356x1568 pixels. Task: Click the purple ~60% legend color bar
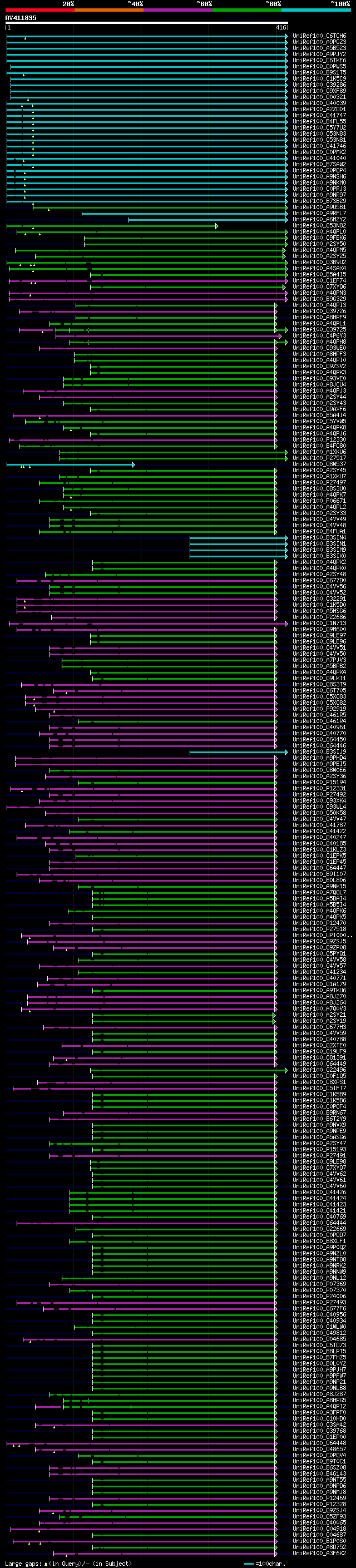179,10
